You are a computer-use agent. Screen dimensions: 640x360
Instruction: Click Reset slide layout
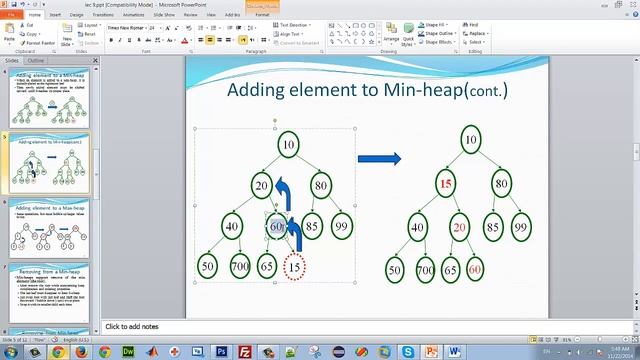87,34
